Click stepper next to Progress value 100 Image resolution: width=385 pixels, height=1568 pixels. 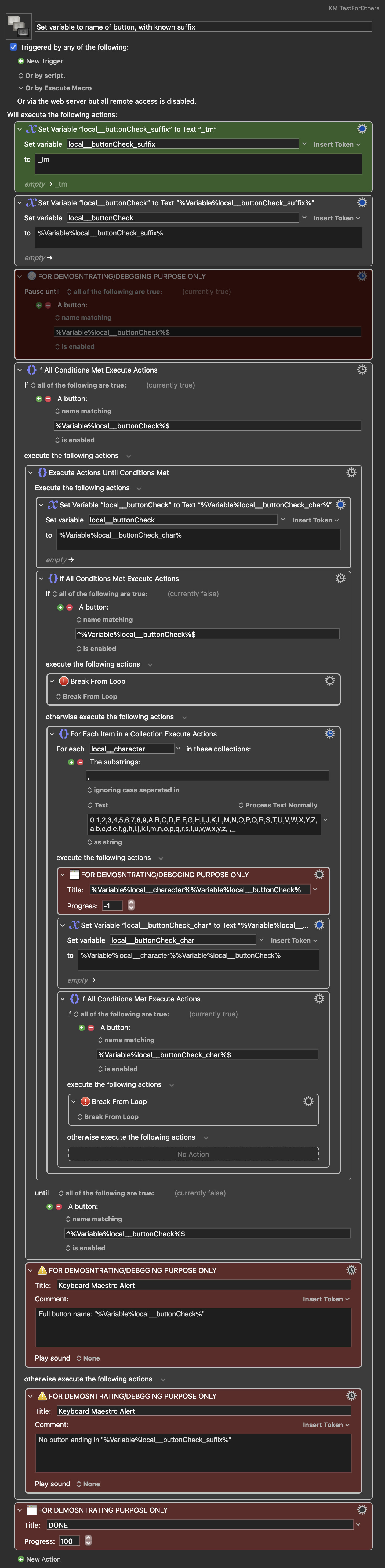88,1541
